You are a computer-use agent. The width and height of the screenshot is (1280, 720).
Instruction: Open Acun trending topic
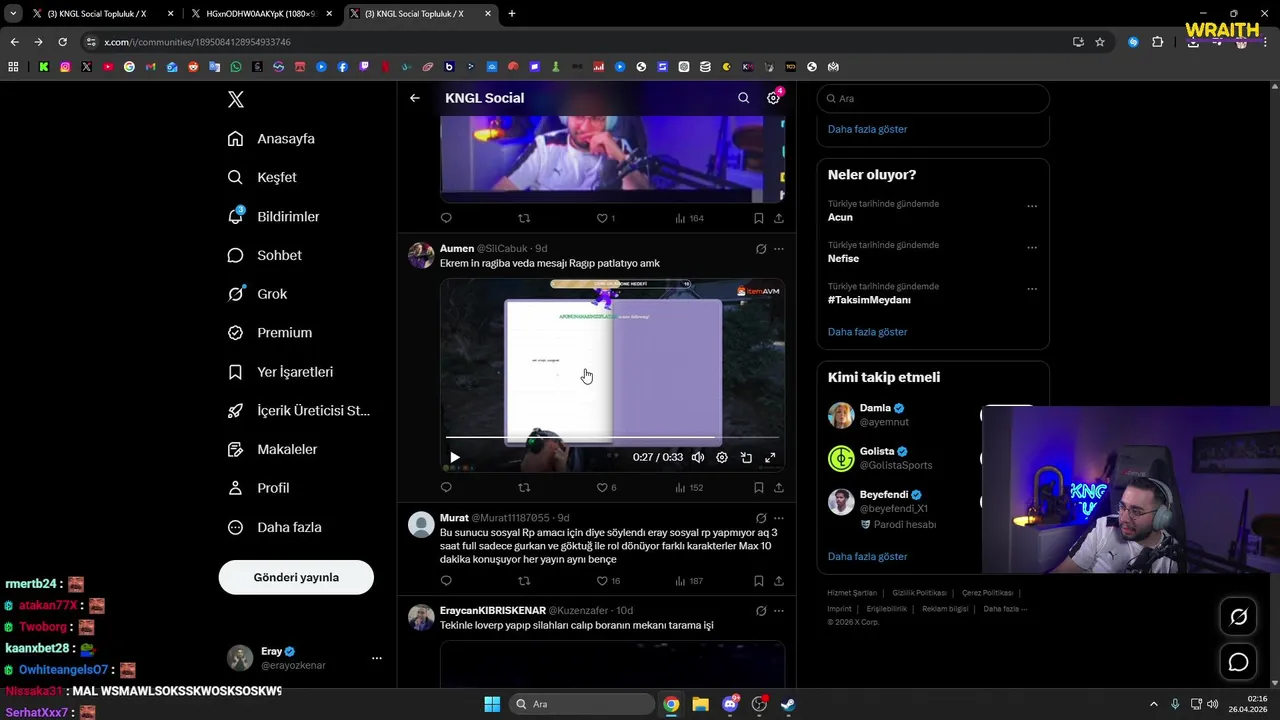(x=840, y=217)
